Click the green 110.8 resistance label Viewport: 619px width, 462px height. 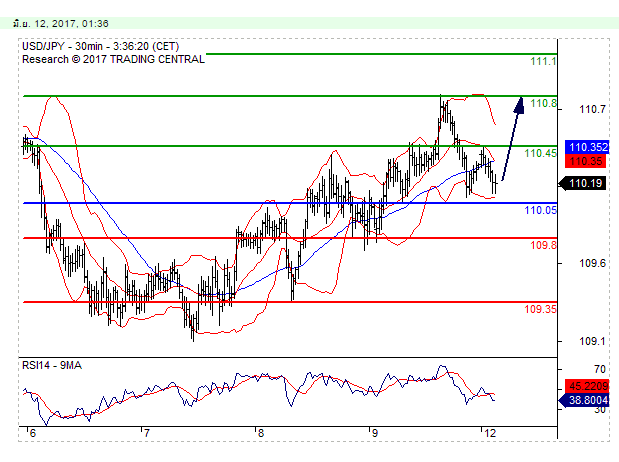pos(543,103)
